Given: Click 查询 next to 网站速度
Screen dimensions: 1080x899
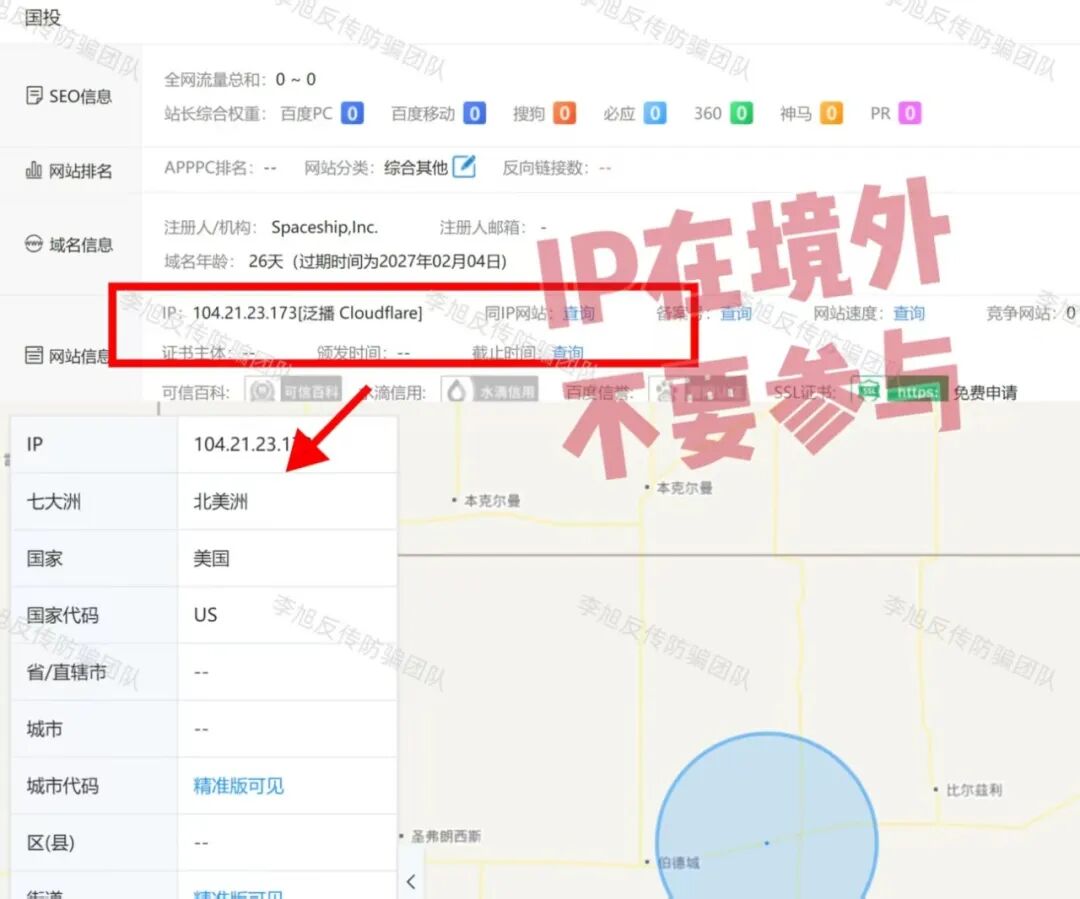Looking at the screenshot, I should [909, 313].
